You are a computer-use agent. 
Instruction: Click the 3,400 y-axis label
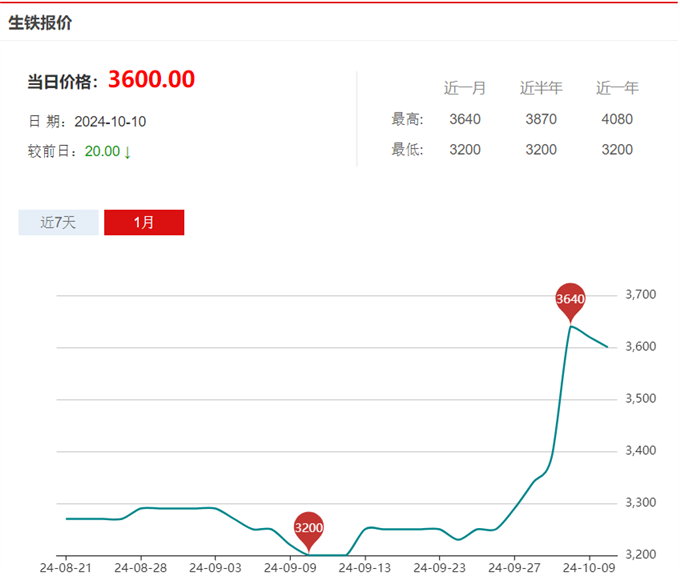coord(640,451)
